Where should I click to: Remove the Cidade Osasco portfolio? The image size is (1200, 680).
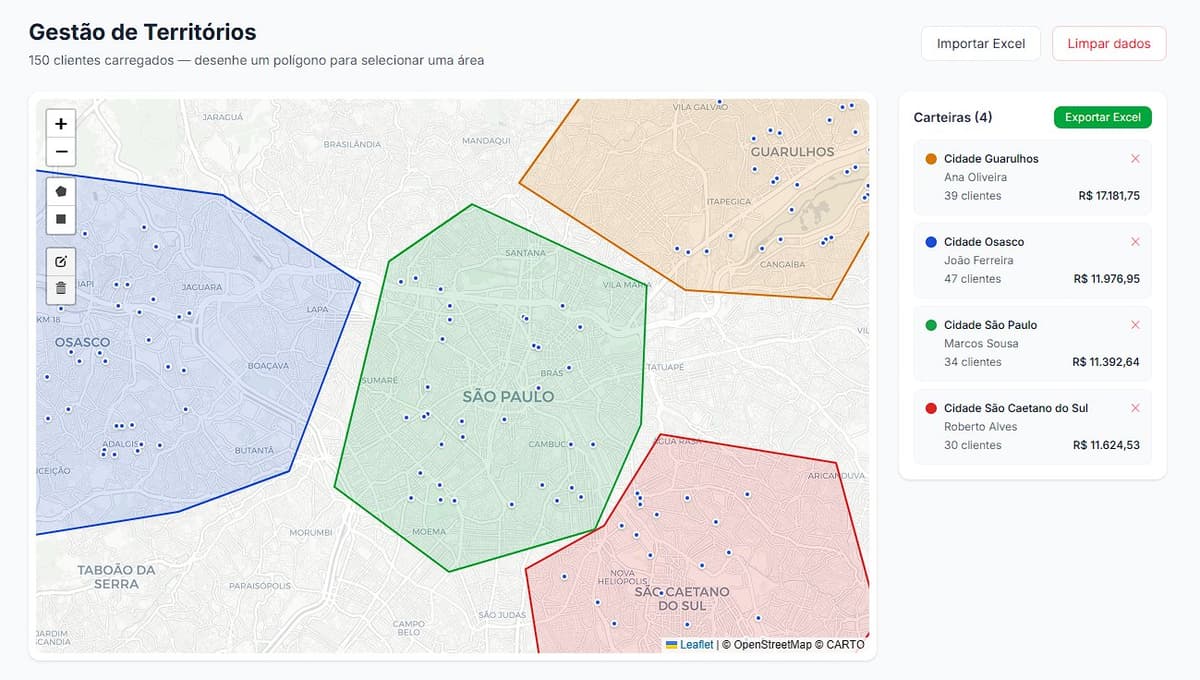pyautogui.click(x=1135, y=242)
